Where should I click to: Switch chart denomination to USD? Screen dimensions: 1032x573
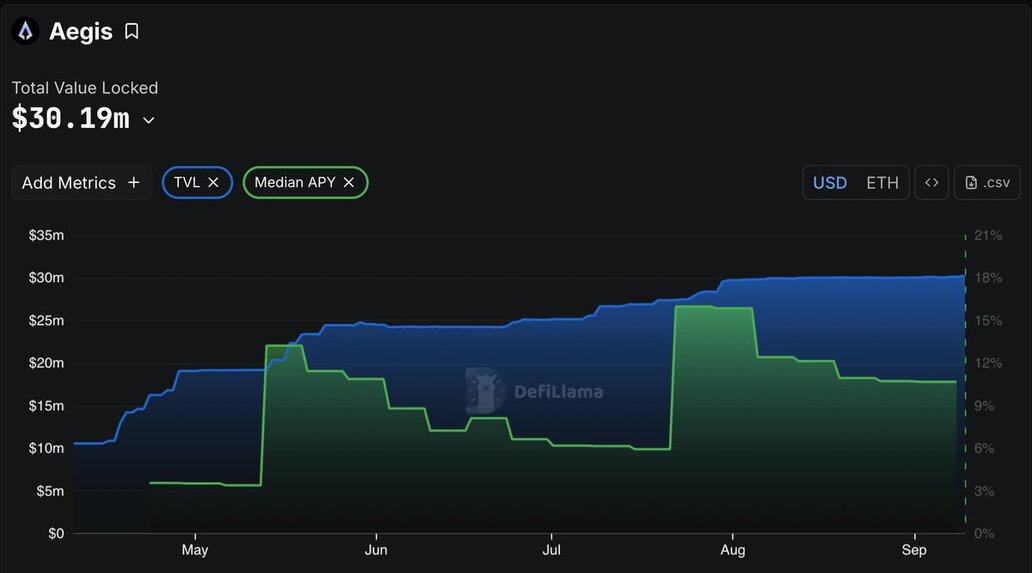[830, 183]
